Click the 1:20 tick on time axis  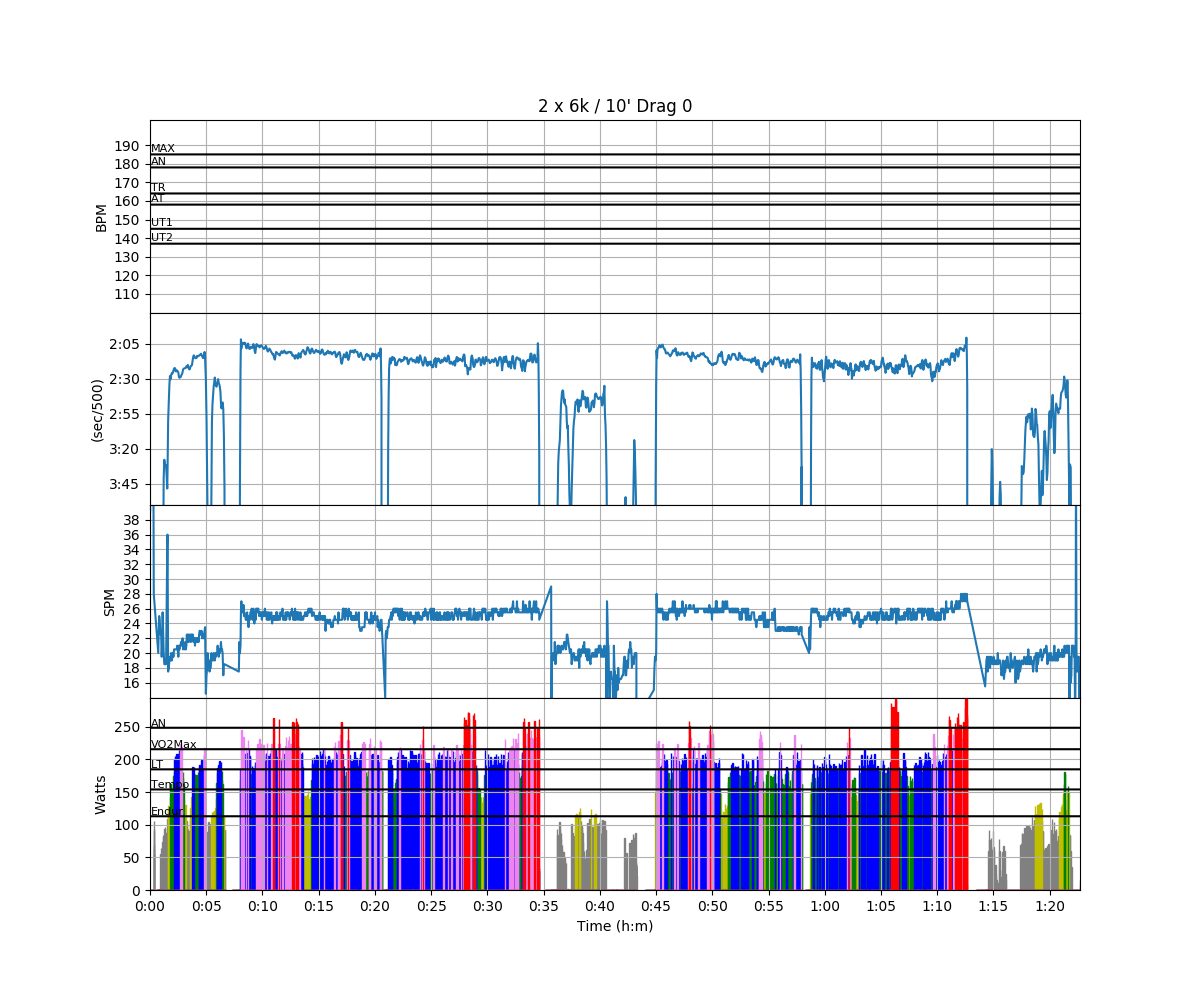pos(1050,906)
